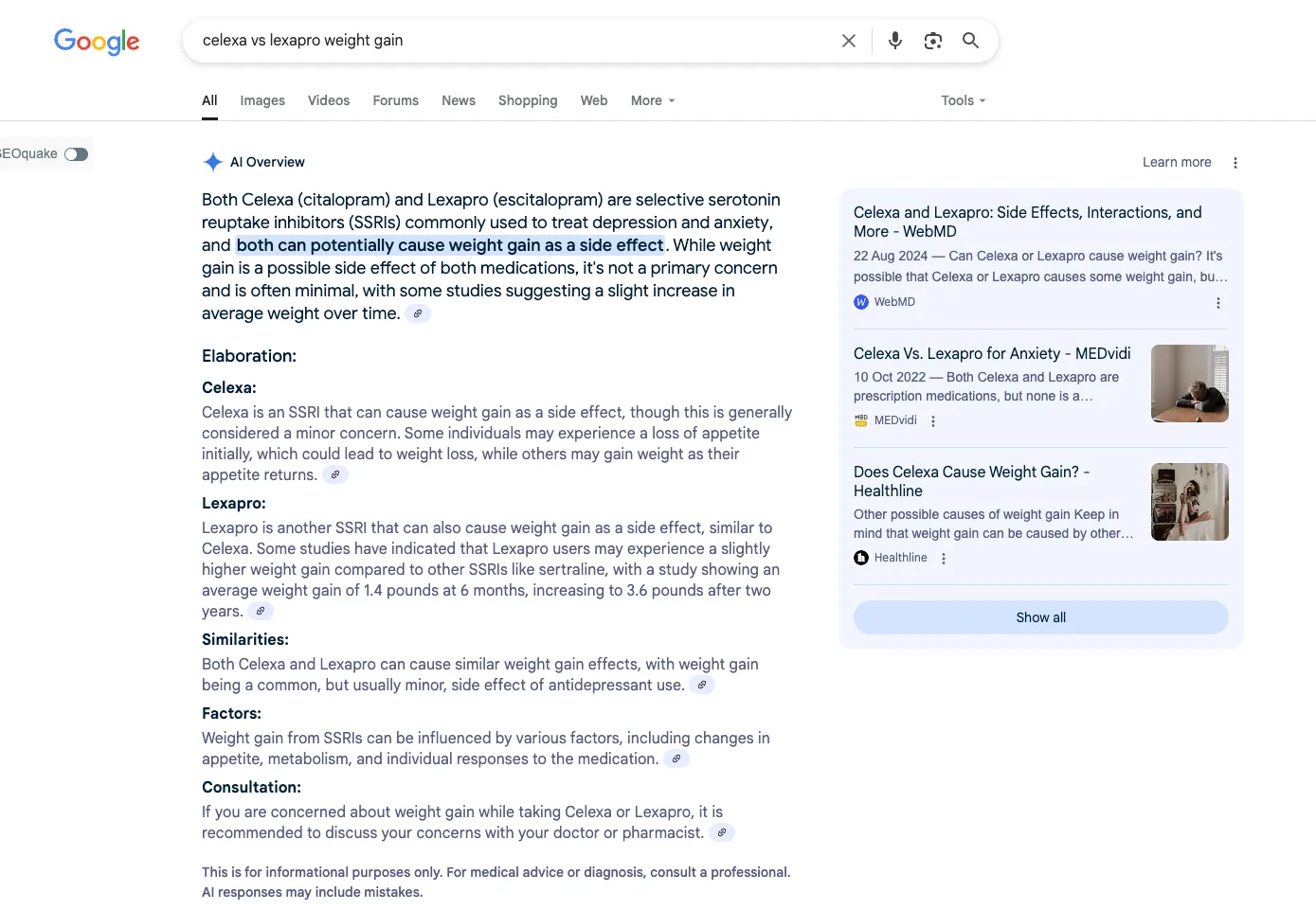Open the Learn more link

coord(1176,162)
